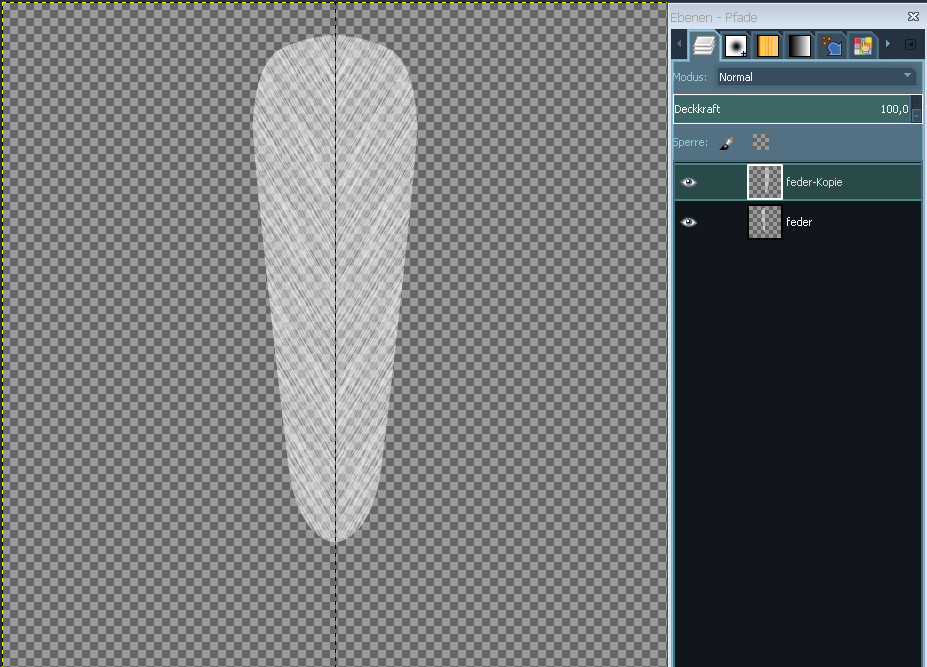Click the Deckkraft opacity slider
This screenshot has height=667, width=927.
pos(790,109)
